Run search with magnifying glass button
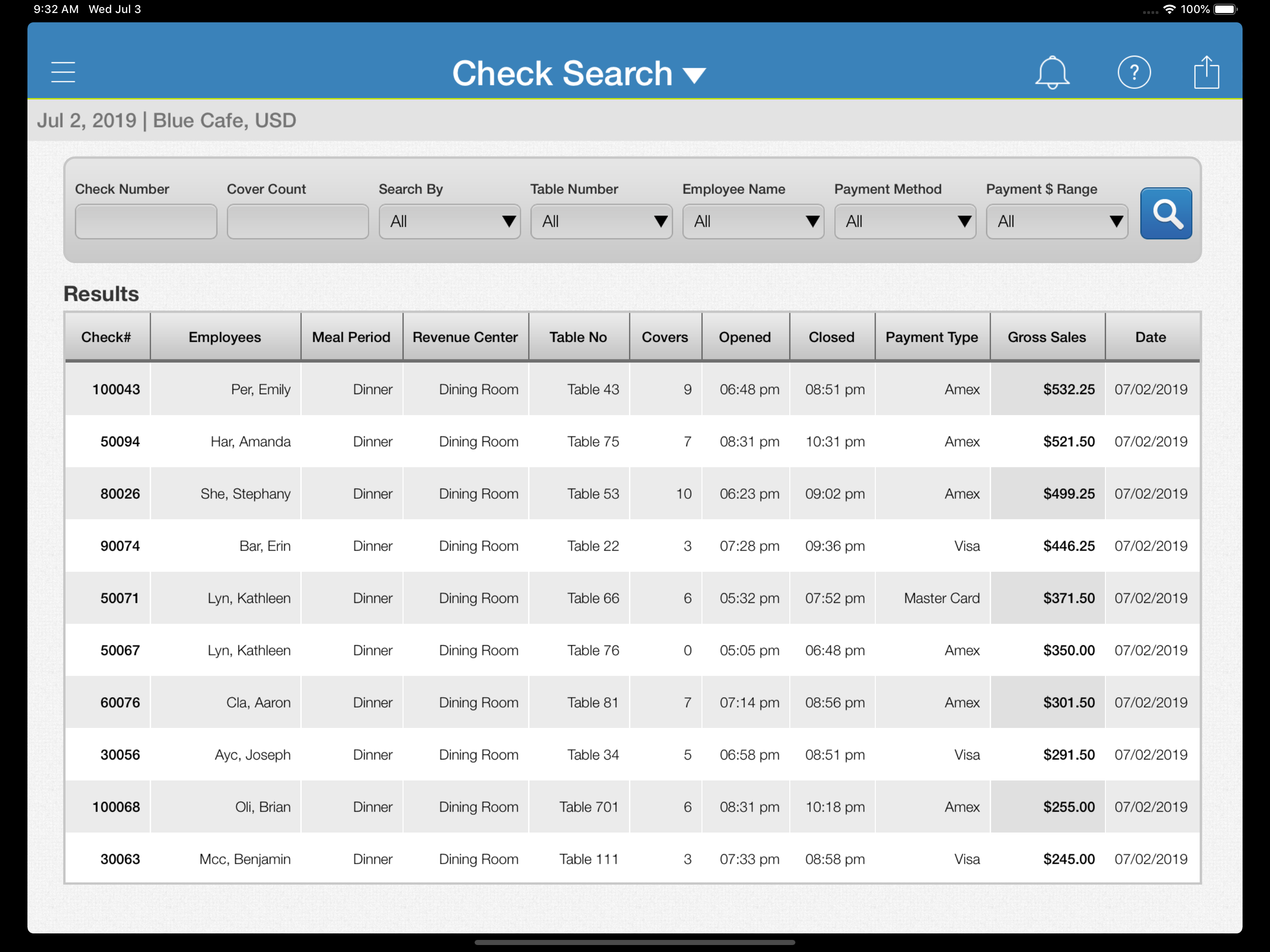 tap(1166, 214)
